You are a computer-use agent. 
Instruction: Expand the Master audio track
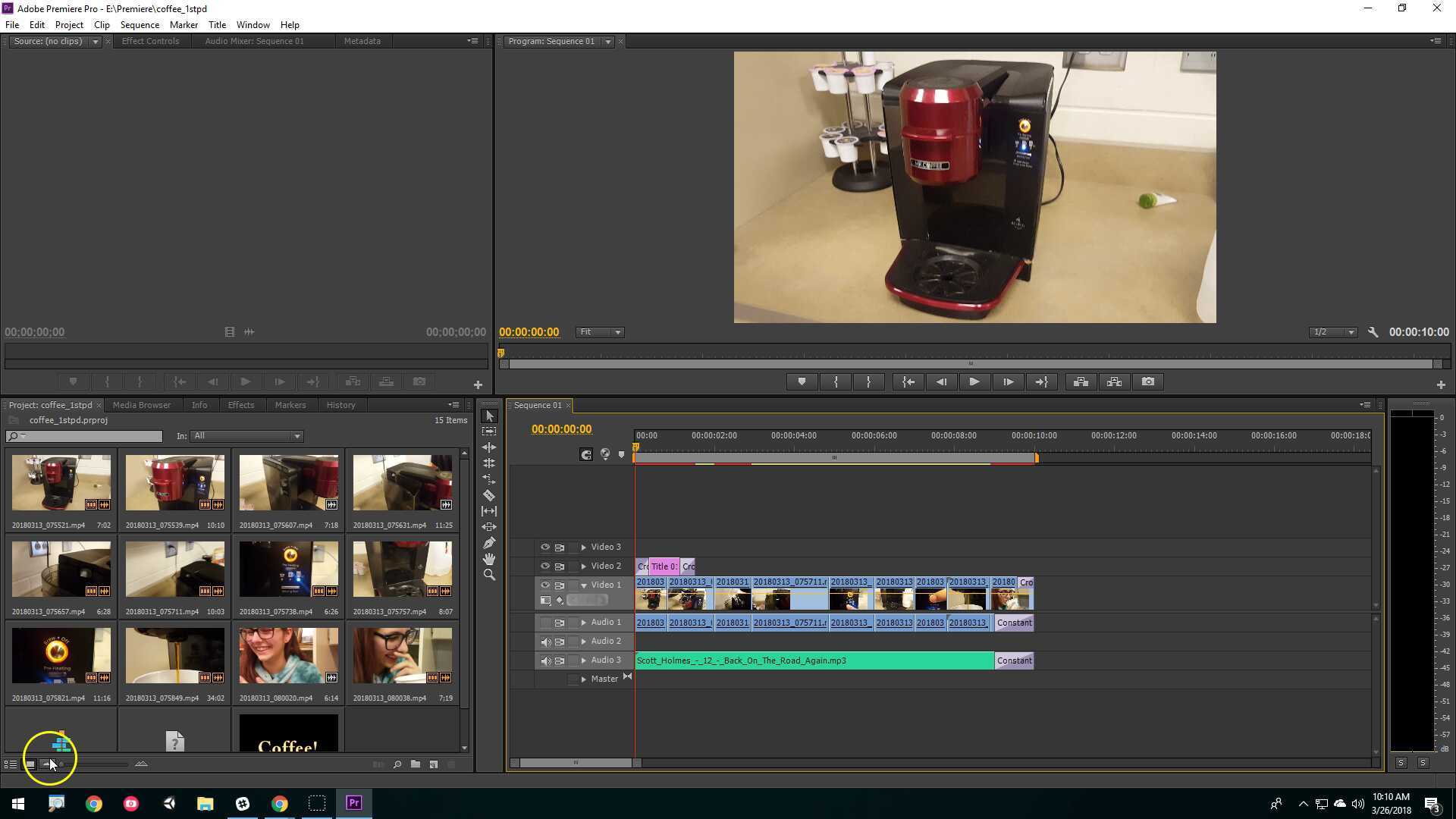click(583, 678)
